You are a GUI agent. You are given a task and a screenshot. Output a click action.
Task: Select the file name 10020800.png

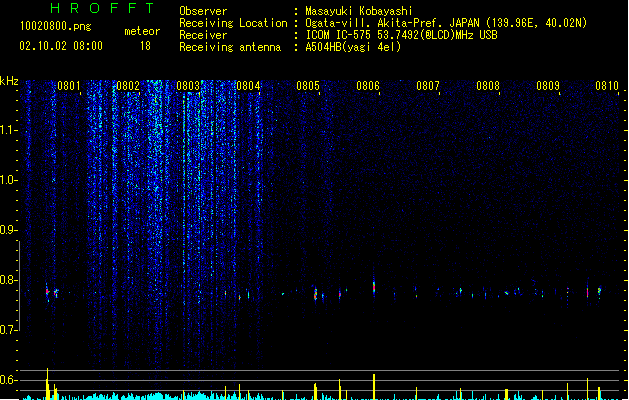(56, 26)
